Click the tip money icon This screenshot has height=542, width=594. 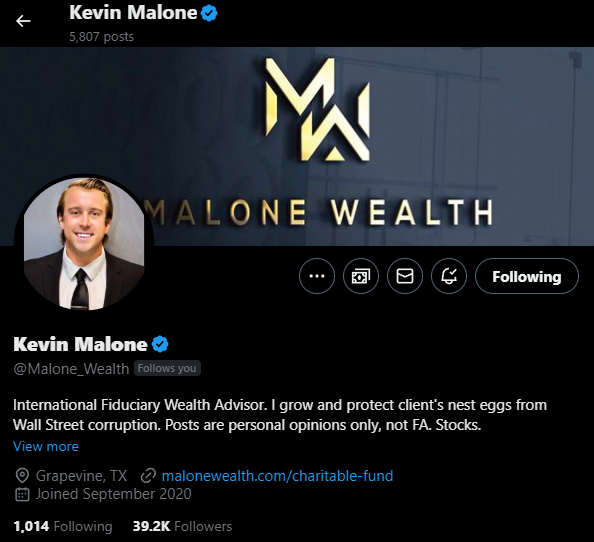tap(361, 276)
